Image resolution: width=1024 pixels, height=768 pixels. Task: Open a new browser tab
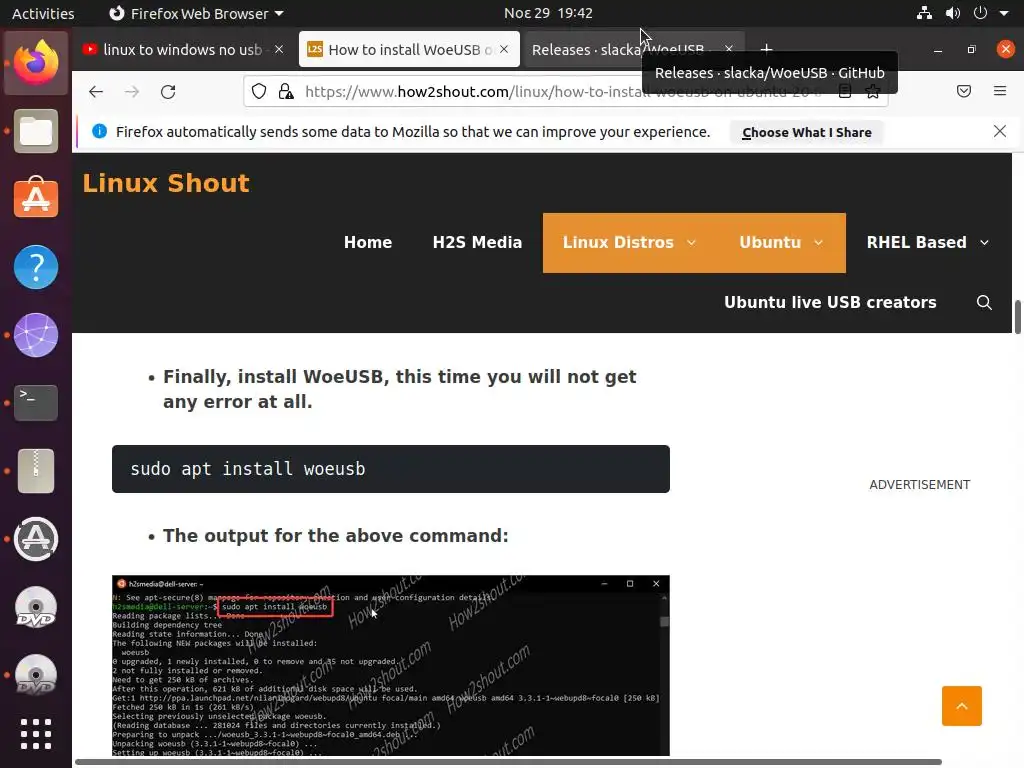tap(767, 49)
